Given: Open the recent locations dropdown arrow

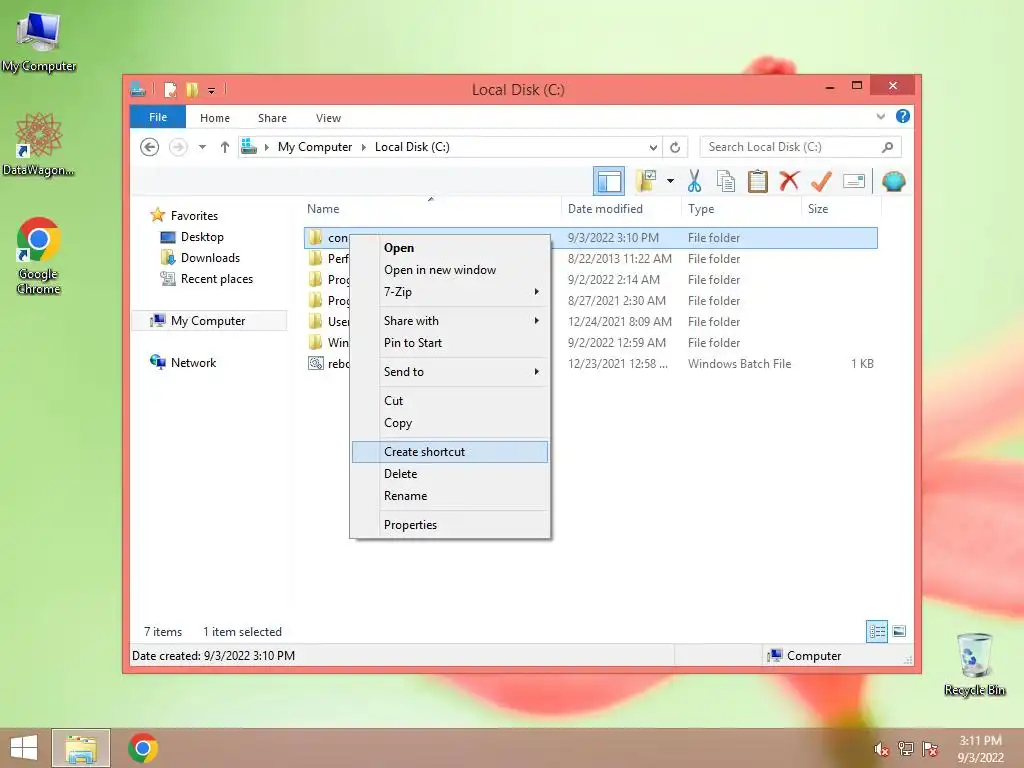Looking at the screenshot, I should (202, 147).
